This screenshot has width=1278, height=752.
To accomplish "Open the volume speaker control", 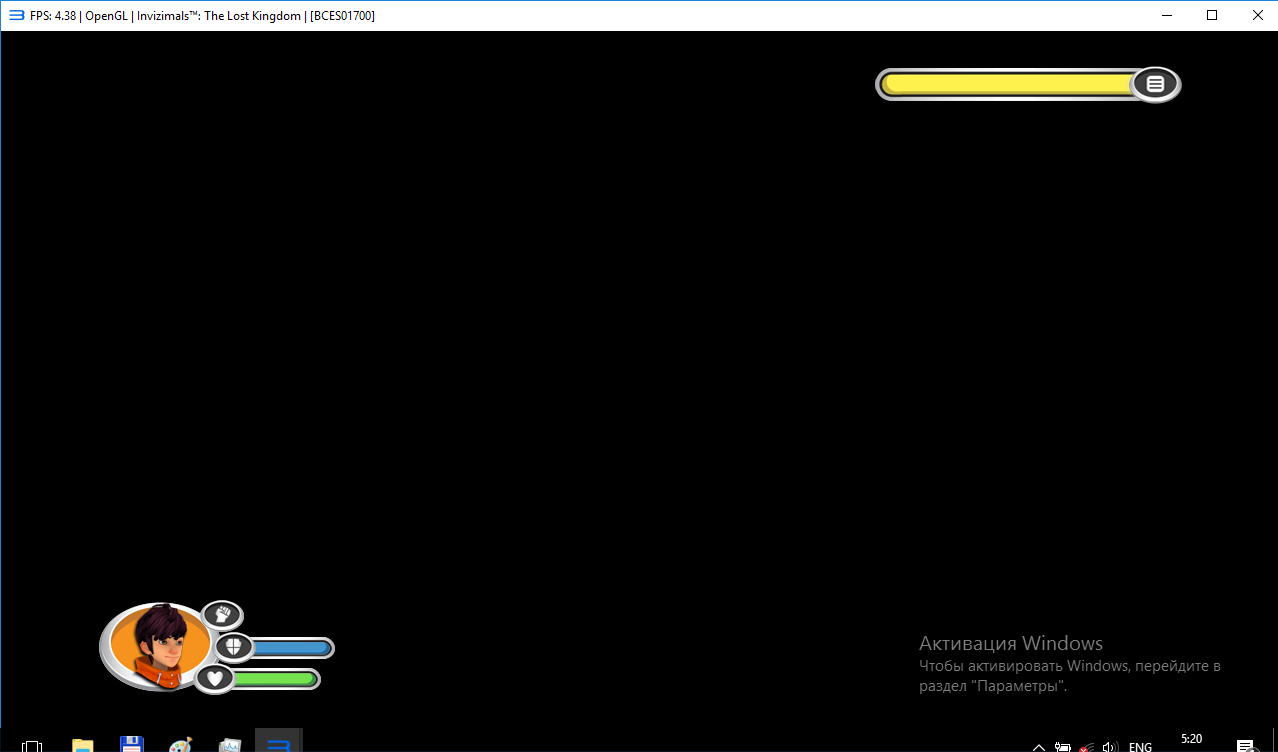I will pyautogui.click(x=1109, y=746).
